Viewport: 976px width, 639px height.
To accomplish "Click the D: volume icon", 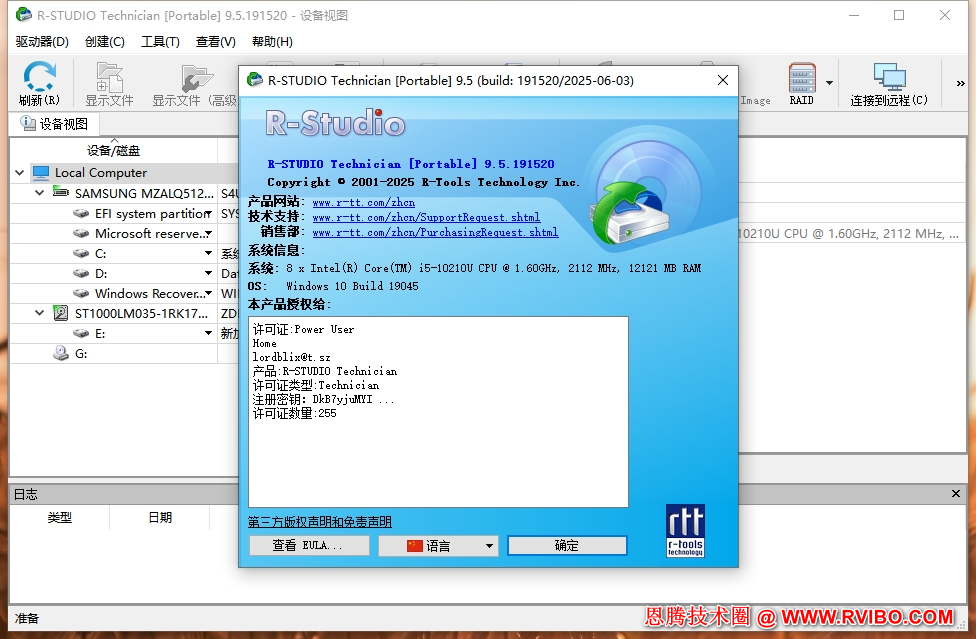I will click(81, 273).
